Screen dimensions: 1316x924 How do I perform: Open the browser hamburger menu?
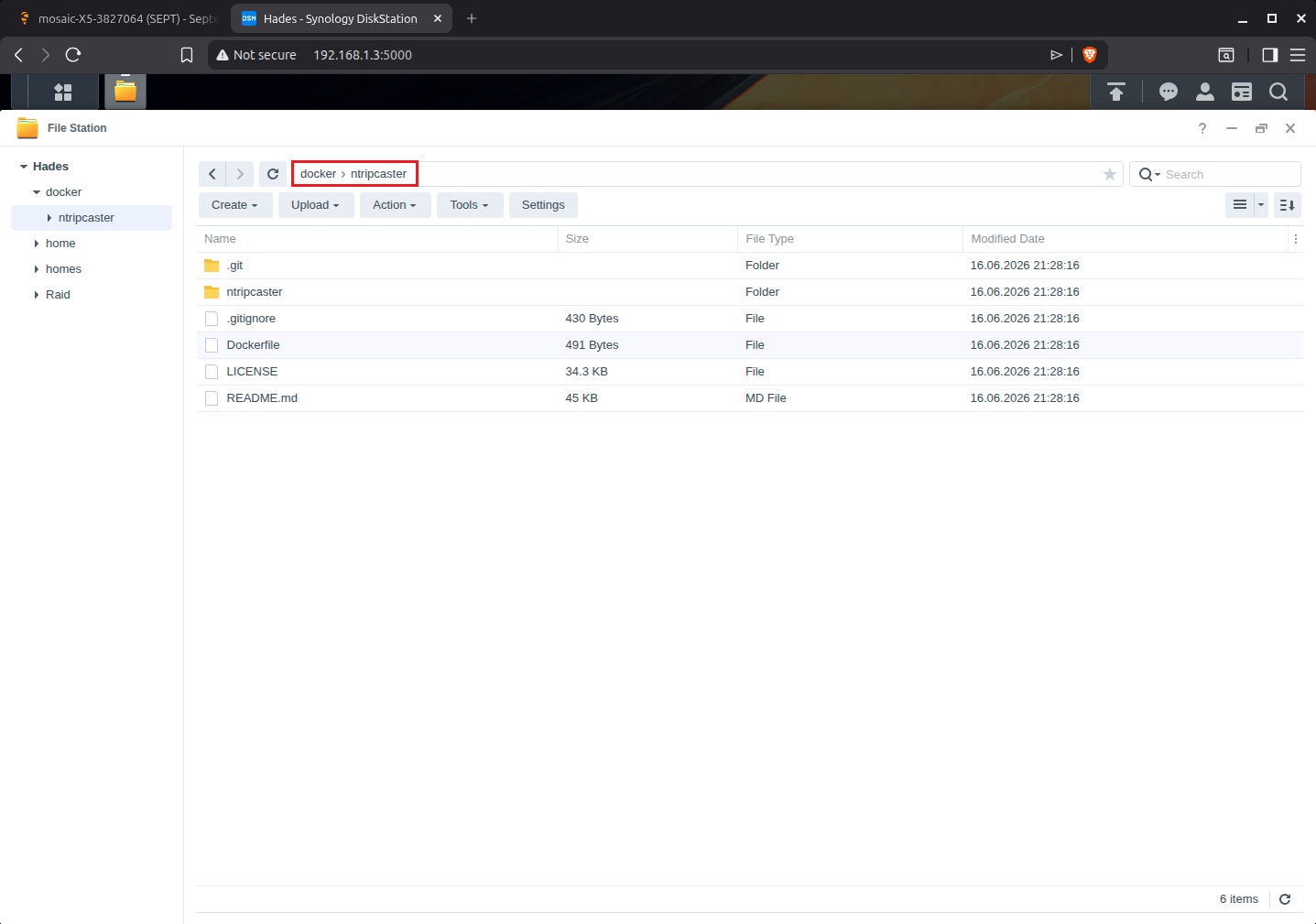1298,55
